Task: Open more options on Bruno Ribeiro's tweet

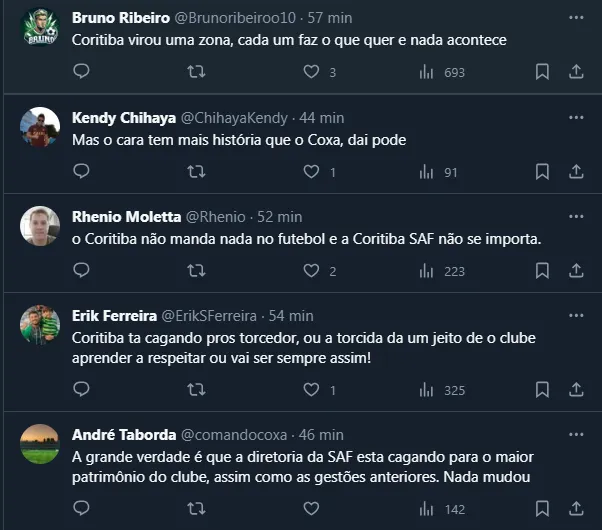Action: [576, 19]
